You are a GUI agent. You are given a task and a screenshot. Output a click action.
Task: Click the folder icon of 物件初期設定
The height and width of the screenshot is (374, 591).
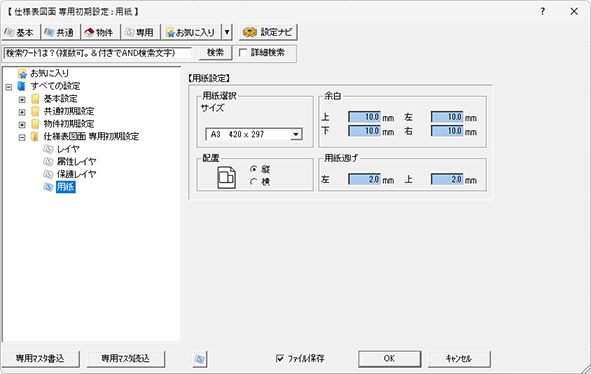(x=35, y=124)
